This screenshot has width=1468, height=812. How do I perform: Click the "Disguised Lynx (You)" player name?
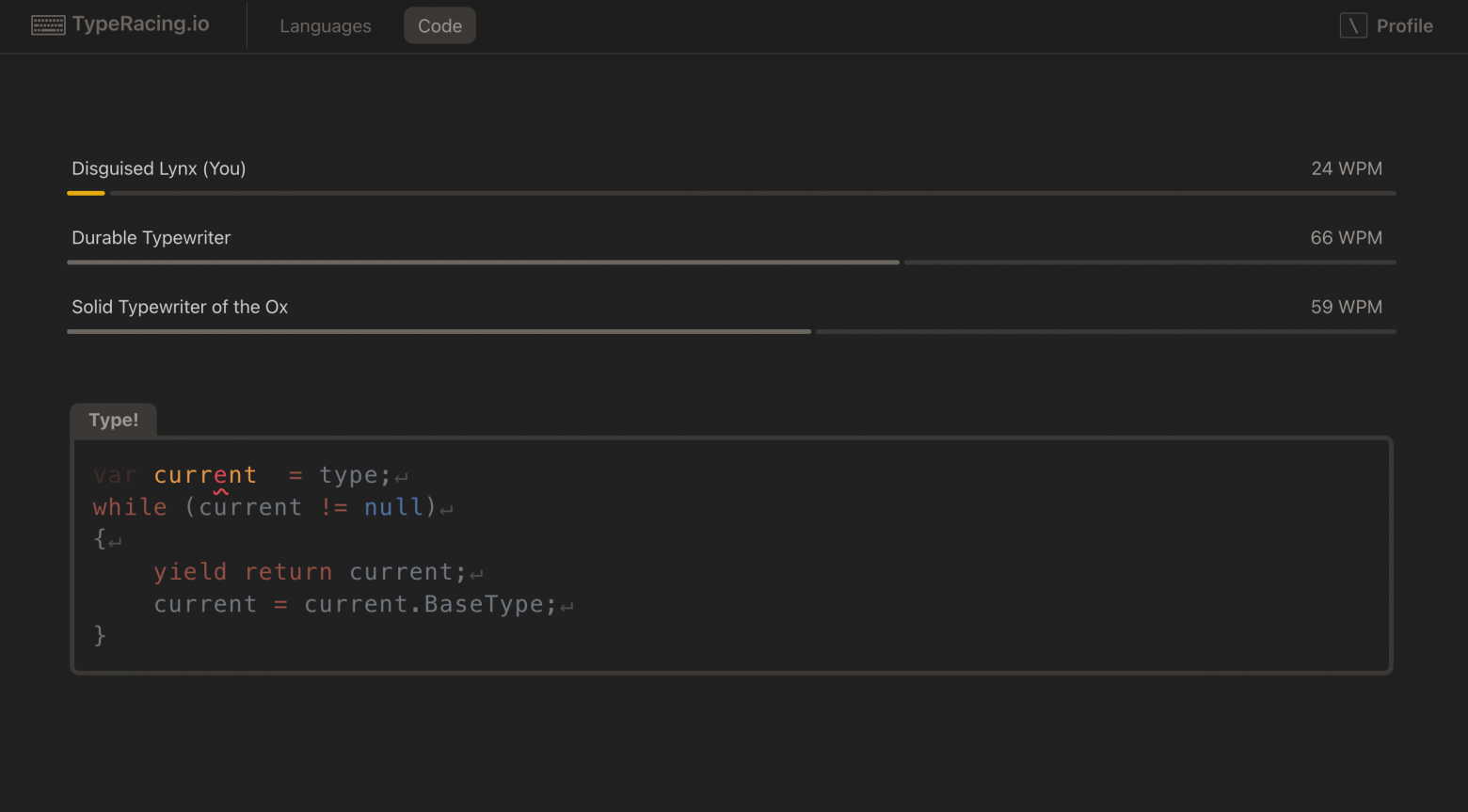[158, 168]
